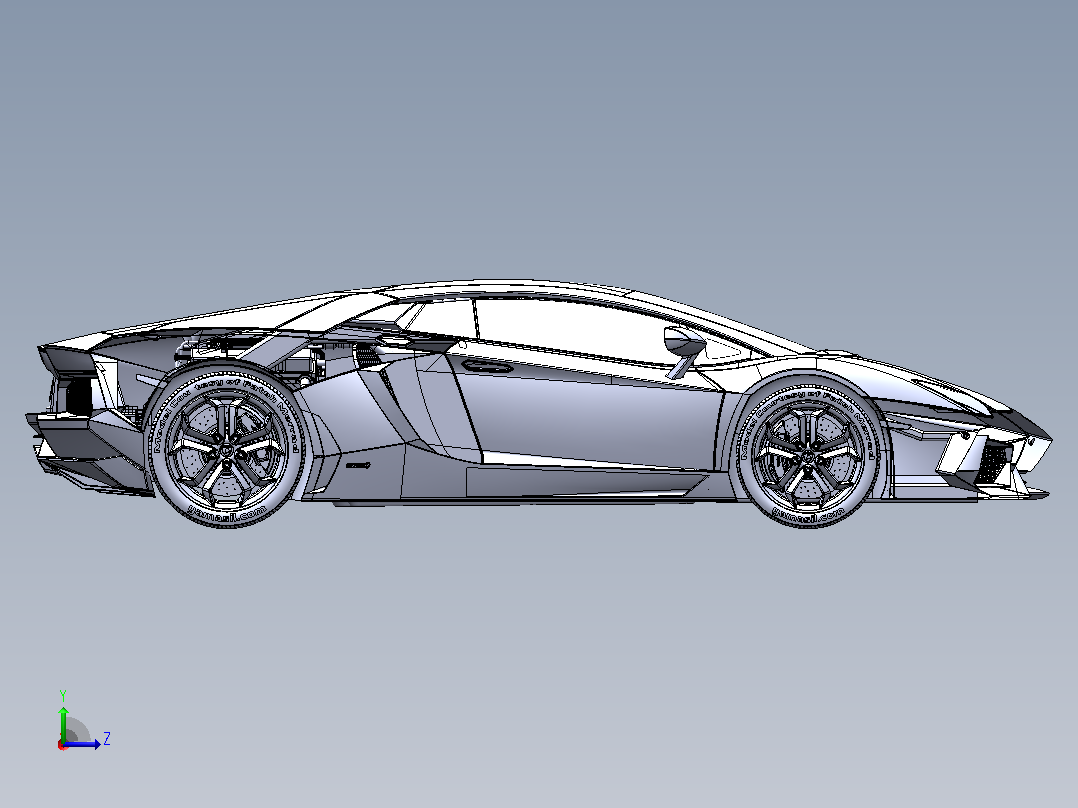The height and width of the screenshot is (808, 1078).
Task: Click the green Y axis of the orientation triad
Action: pyautogui.click(x=63, y=724)
